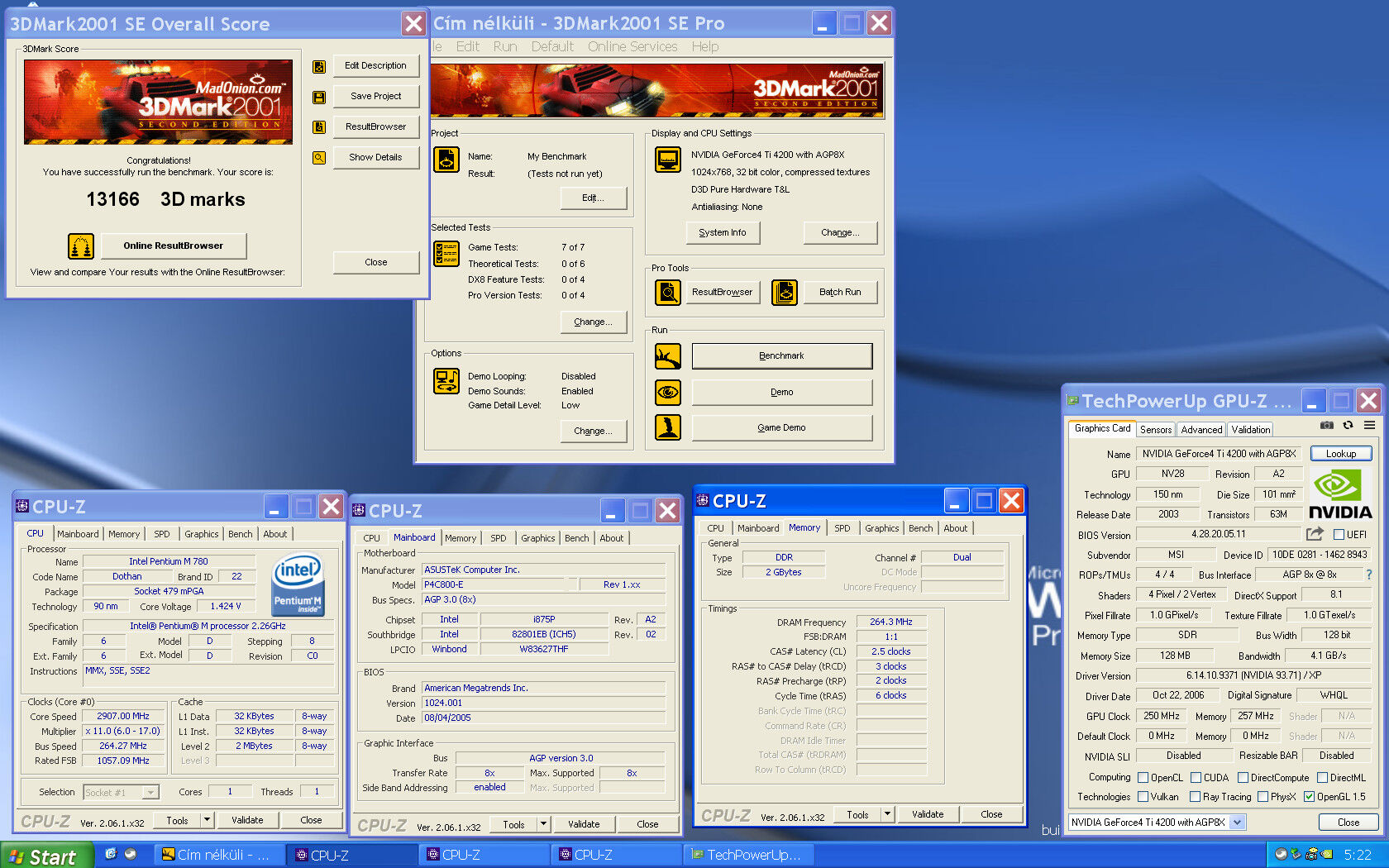Viewport: 1389px width, 868px height.
Task: Open Tools dropdown arrow in CPU-Z CPU window
Action: (x=208, y=820)
